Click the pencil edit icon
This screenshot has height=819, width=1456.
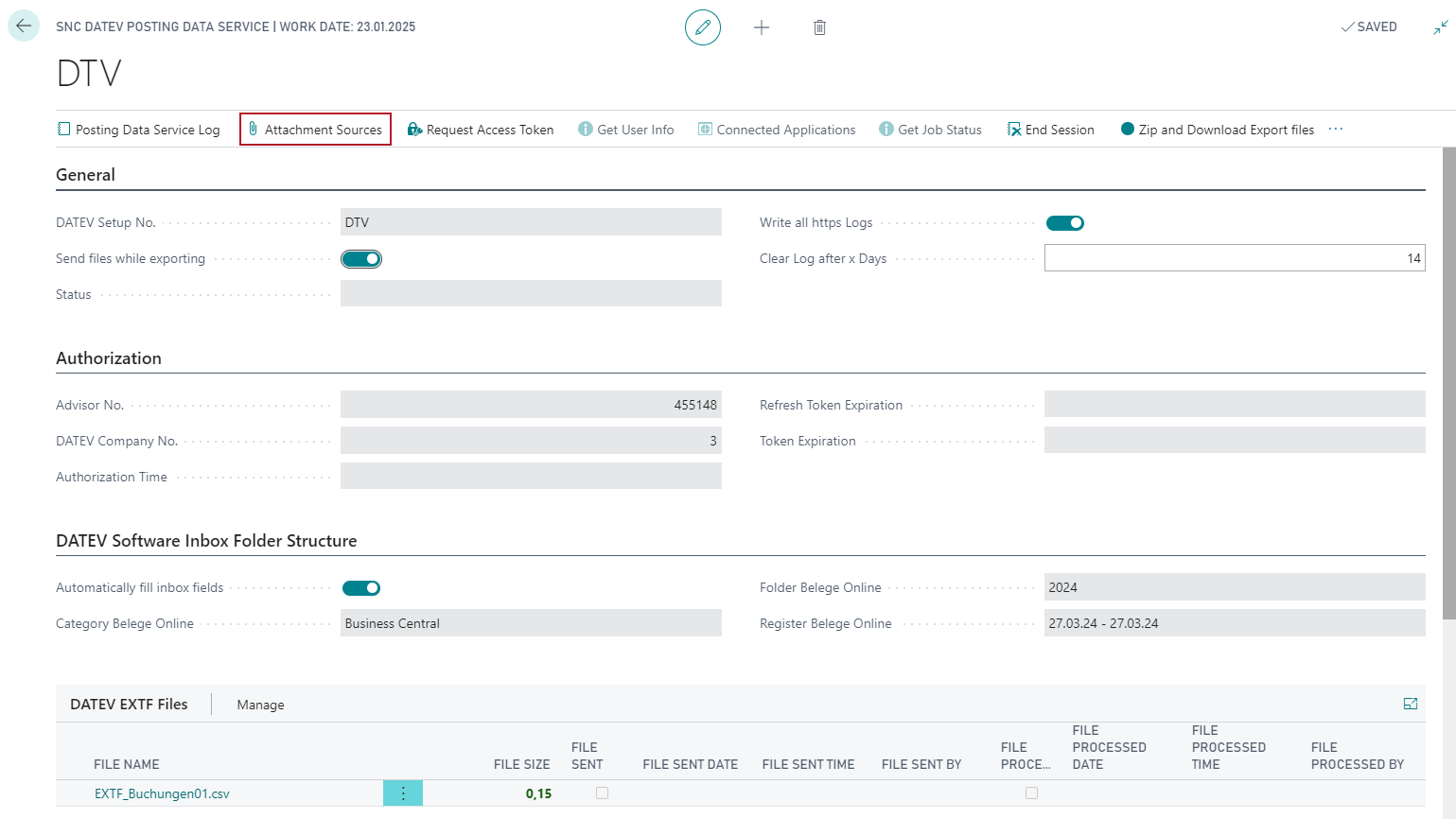(702, 27)
